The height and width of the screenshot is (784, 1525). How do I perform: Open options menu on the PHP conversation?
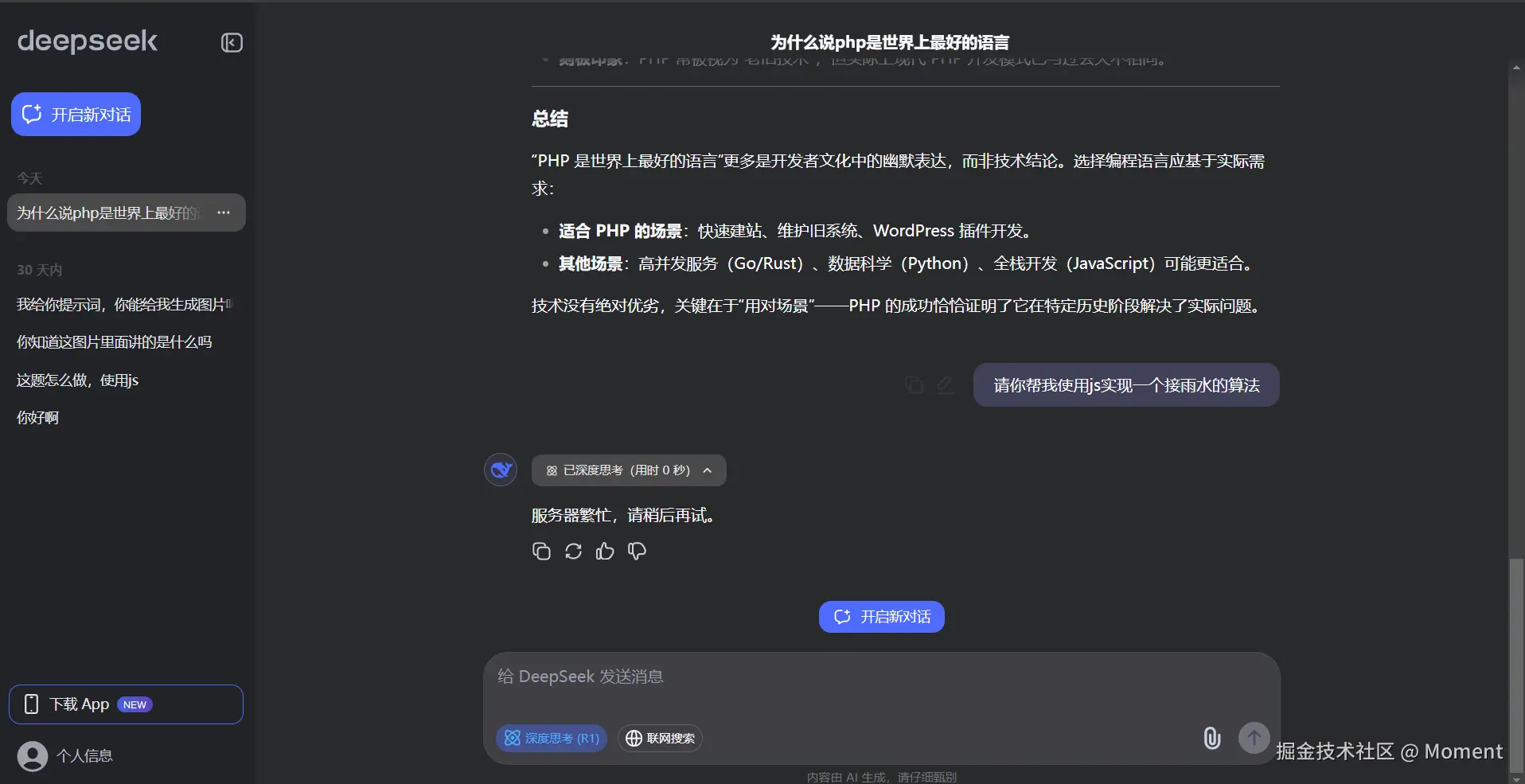[x=224, y=213]
